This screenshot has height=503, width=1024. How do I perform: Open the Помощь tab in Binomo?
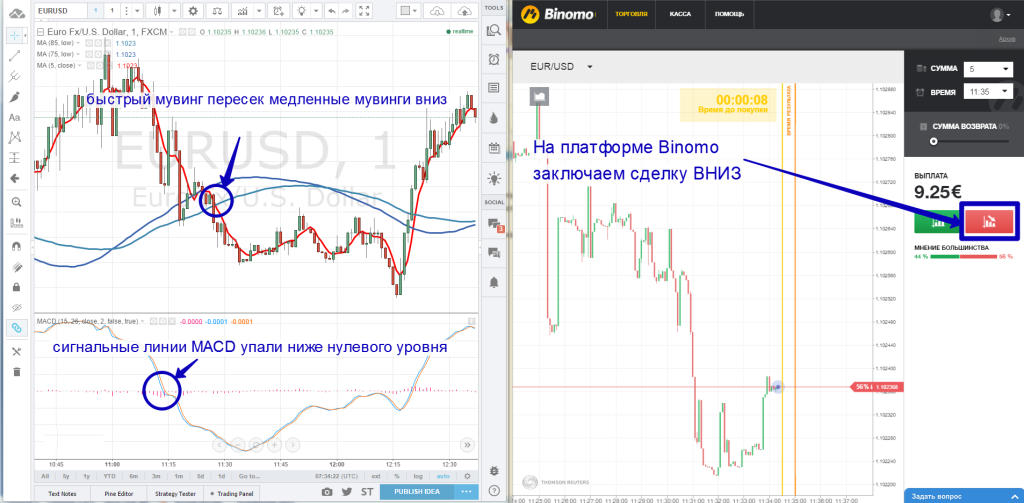tap(729, 14)
